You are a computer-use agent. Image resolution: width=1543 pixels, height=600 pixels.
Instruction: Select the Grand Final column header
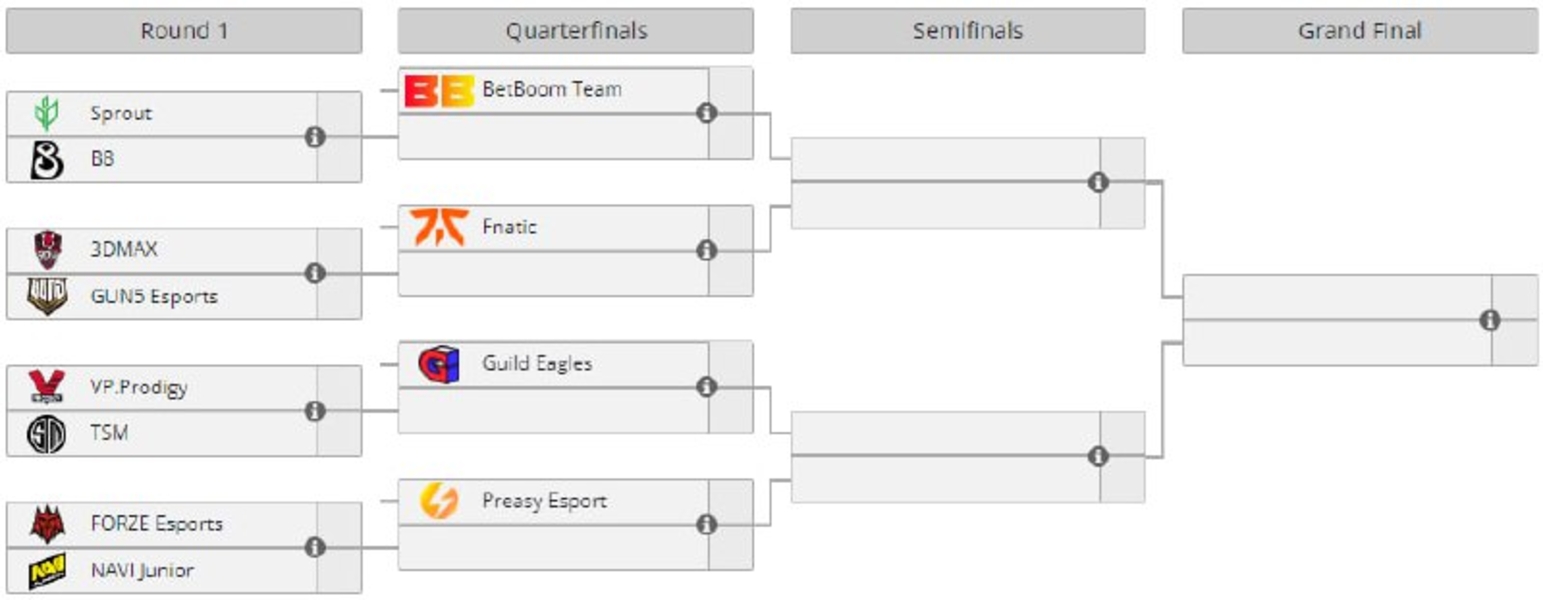point(1359,31)
